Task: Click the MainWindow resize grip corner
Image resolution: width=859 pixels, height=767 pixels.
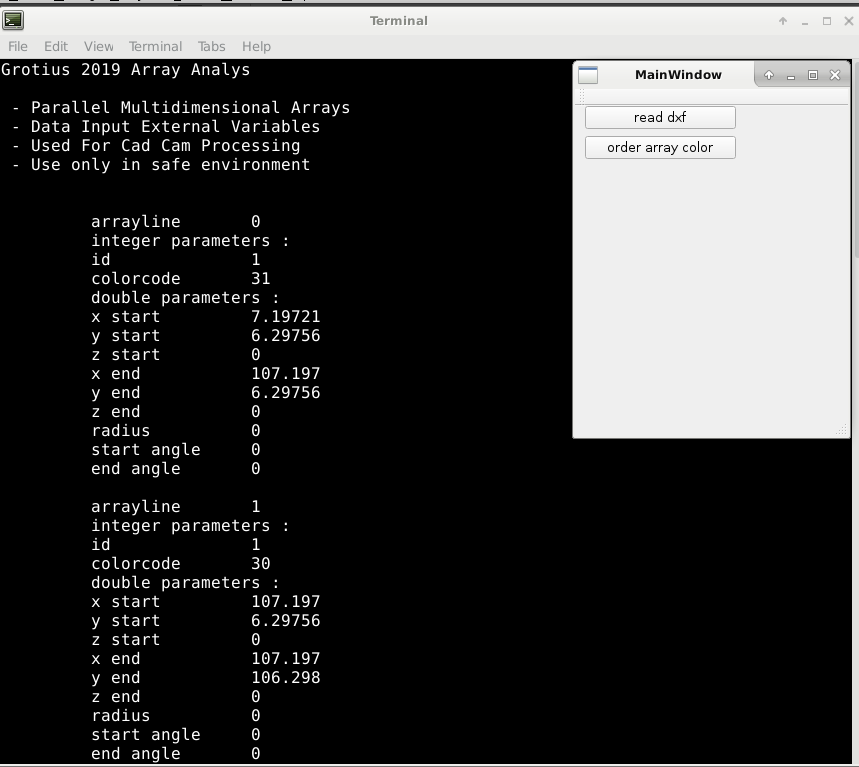Action: point(842,430)
